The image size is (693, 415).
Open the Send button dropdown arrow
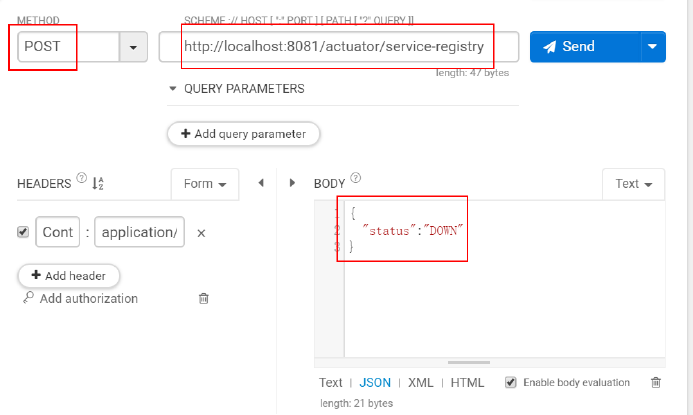[653, 46]
